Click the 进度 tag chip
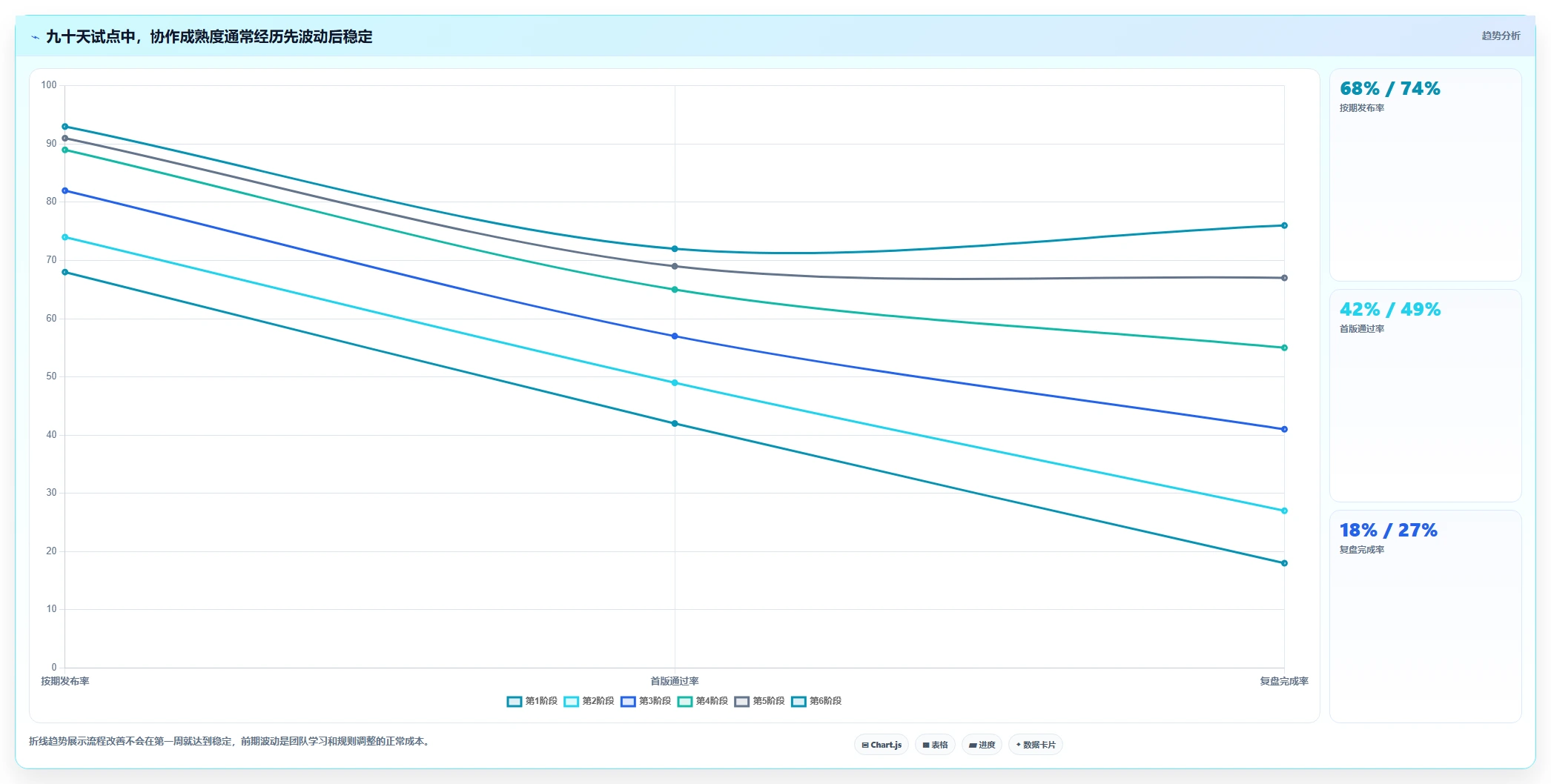This screenshot has height=784, width=1551. point(982,745)
